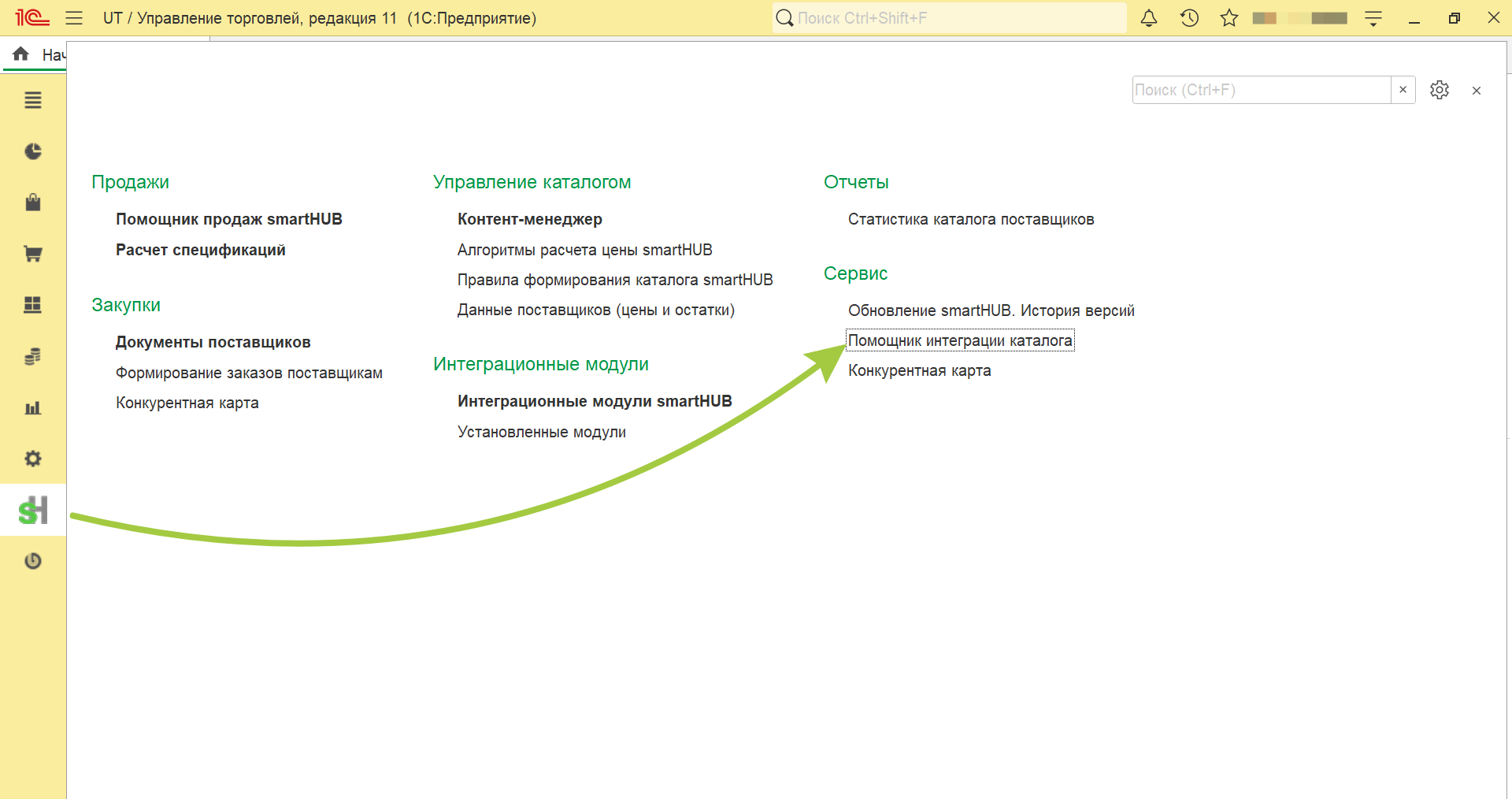
Task: Click the Закупки section heading
Action: click(126, 305)
